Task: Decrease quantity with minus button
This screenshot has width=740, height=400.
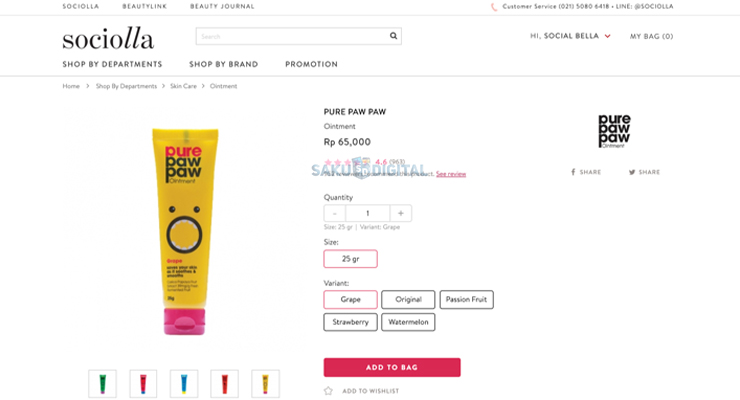Action: [335, 213]
